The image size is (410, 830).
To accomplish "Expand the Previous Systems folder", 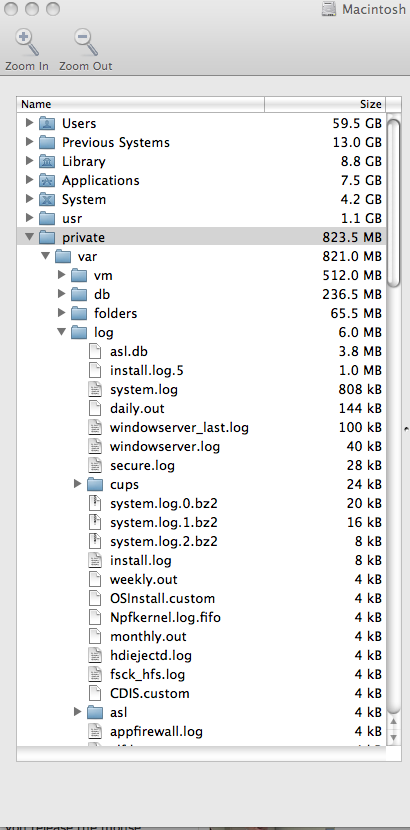I will (x=30, y=142).
